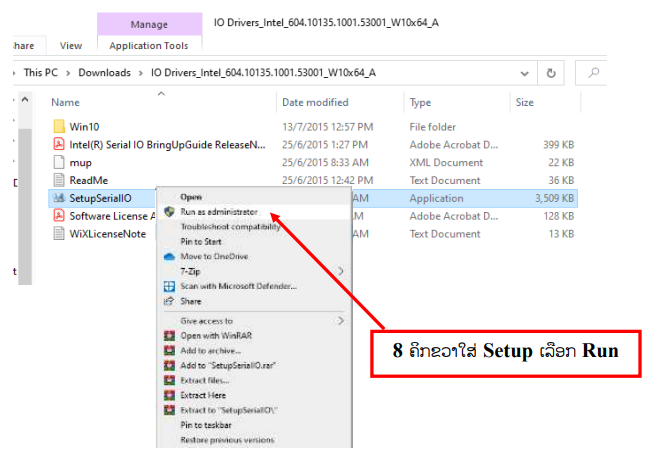Click the Run as administrator shield icon

point(169,212)
